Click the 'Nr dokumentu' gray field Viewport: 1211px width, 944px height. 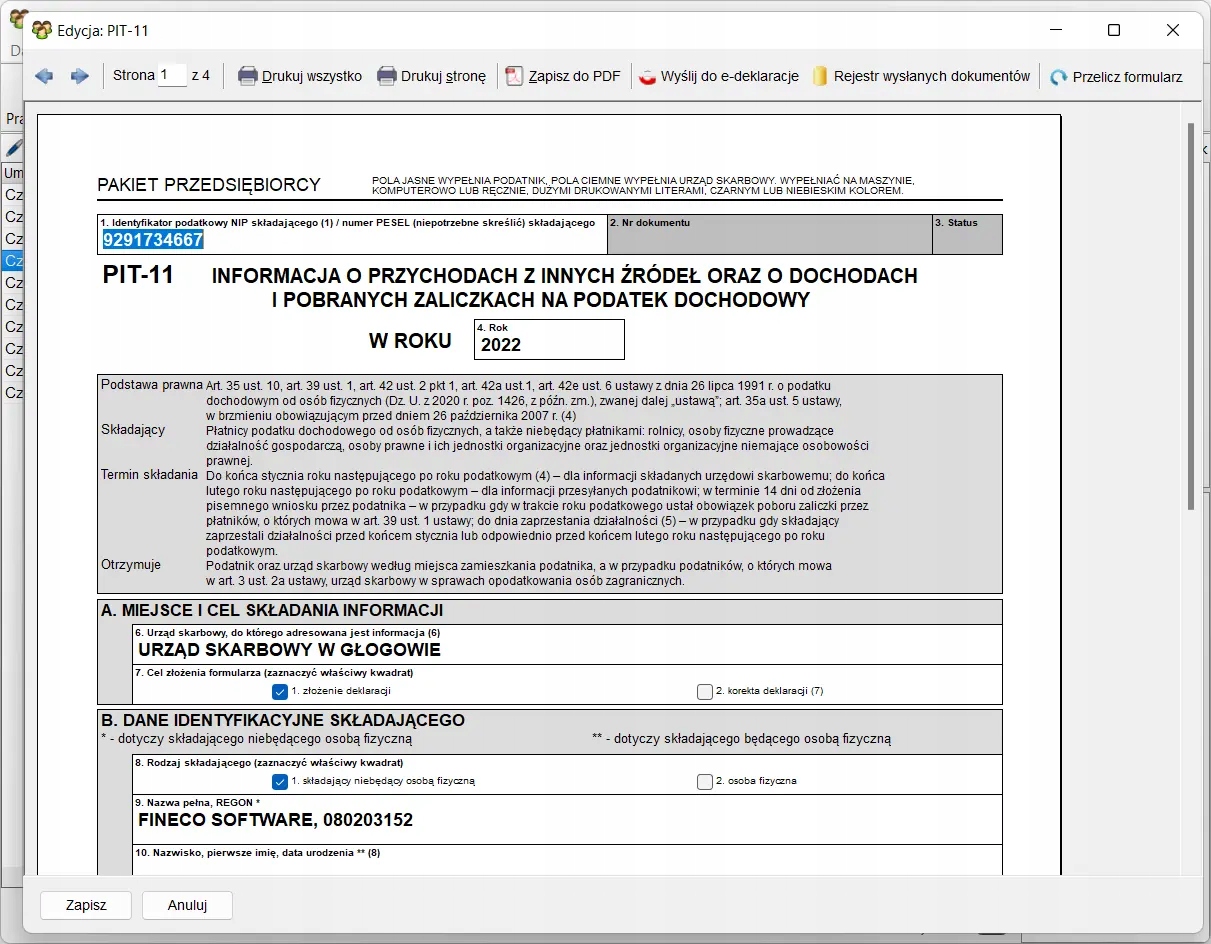[x=770, y=235]
